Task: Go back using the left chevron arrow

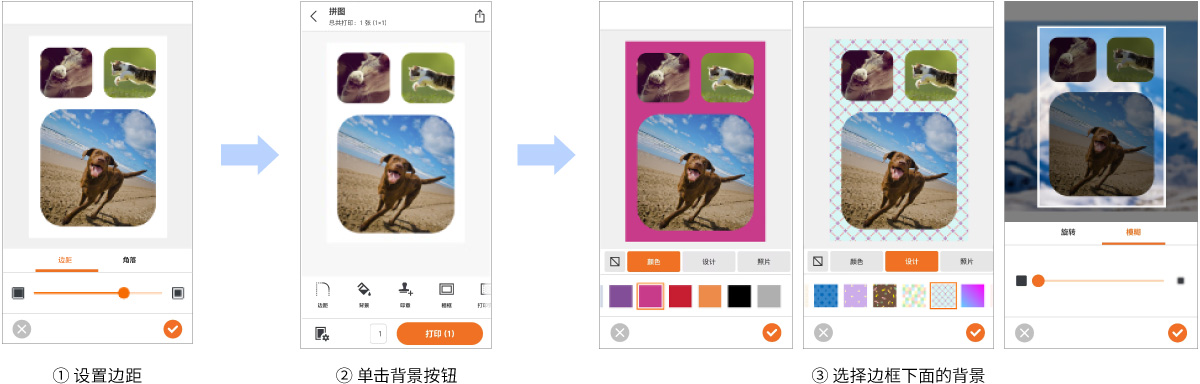Action: click(x=314, y=16)
